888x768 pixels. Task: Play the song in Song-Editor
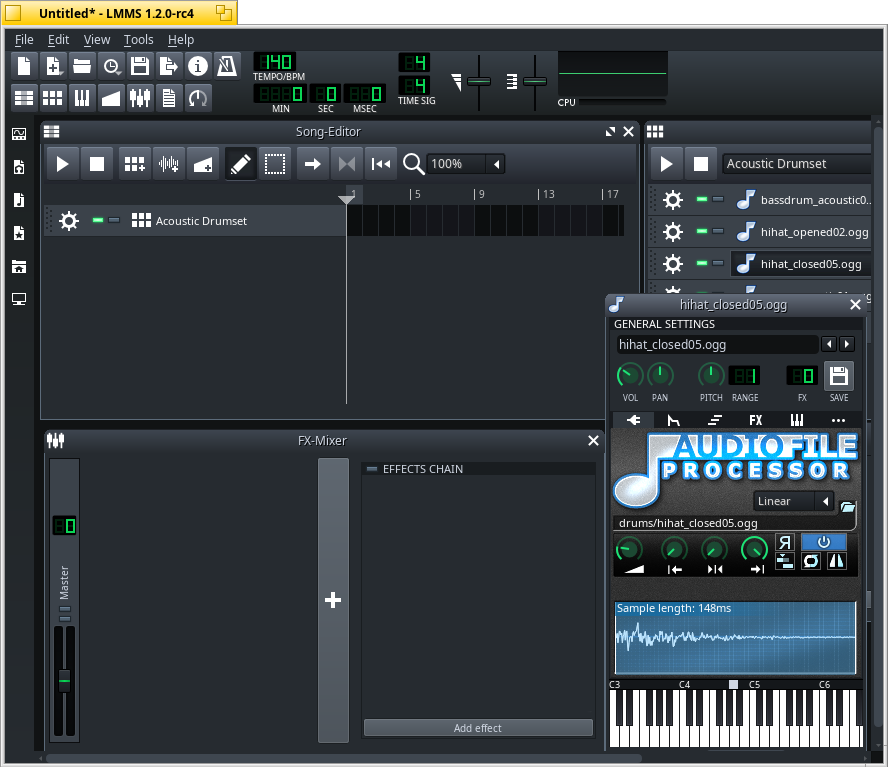[x=63, y=164]
